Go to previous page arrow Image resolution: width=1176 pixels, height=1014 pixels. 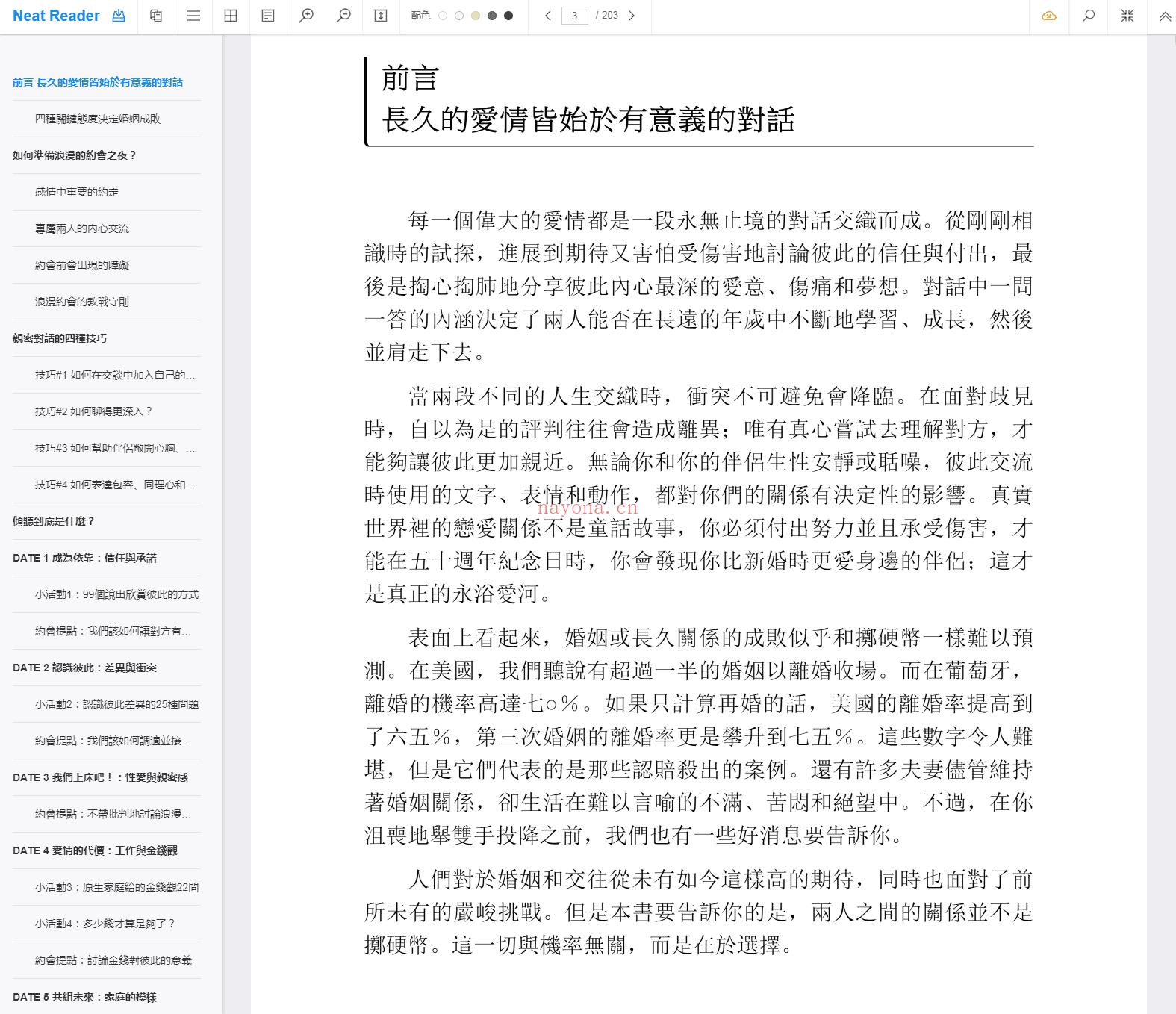click(548, 16)
